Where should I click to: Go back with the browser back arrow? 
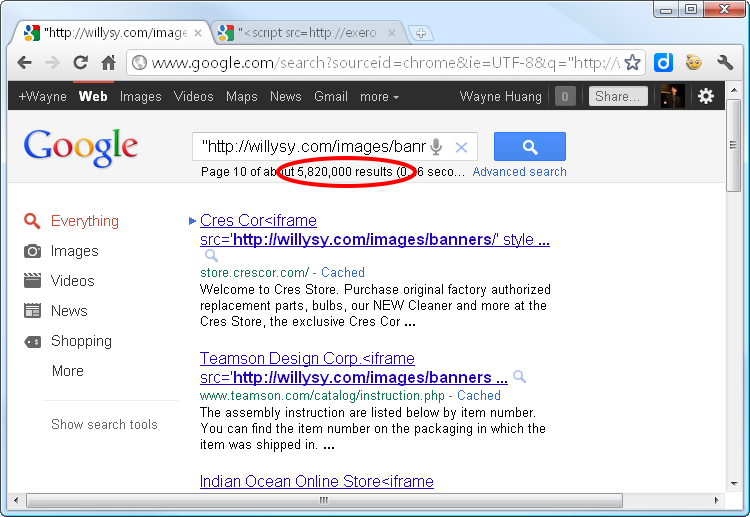[x=24, y=63]
